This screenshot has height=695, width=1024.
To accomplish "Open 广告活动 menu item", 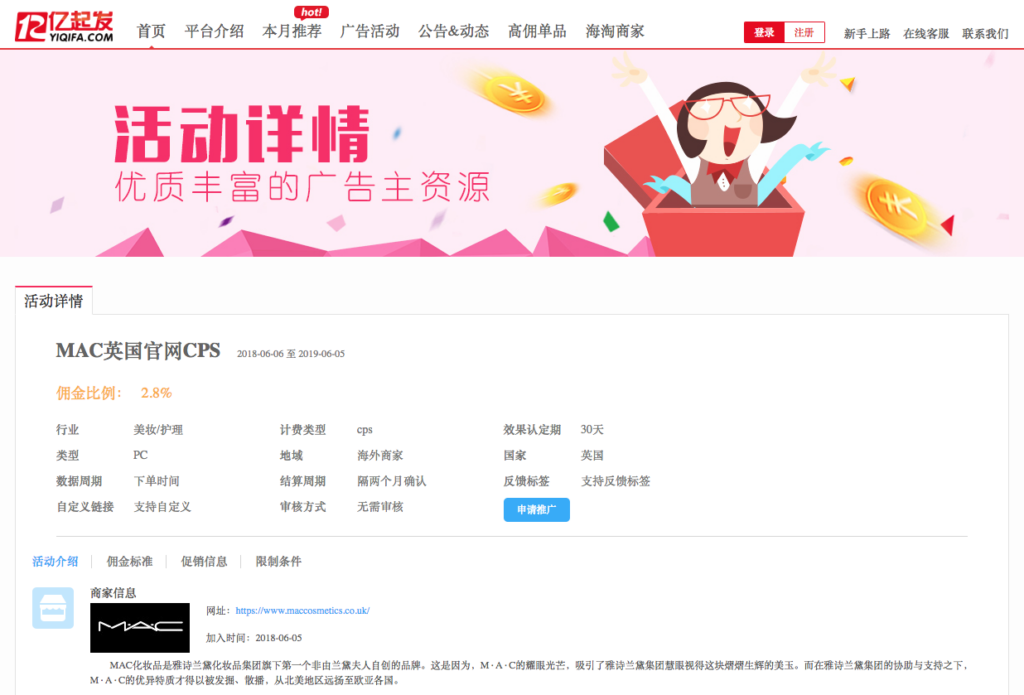I will click(x=370, y=31).
